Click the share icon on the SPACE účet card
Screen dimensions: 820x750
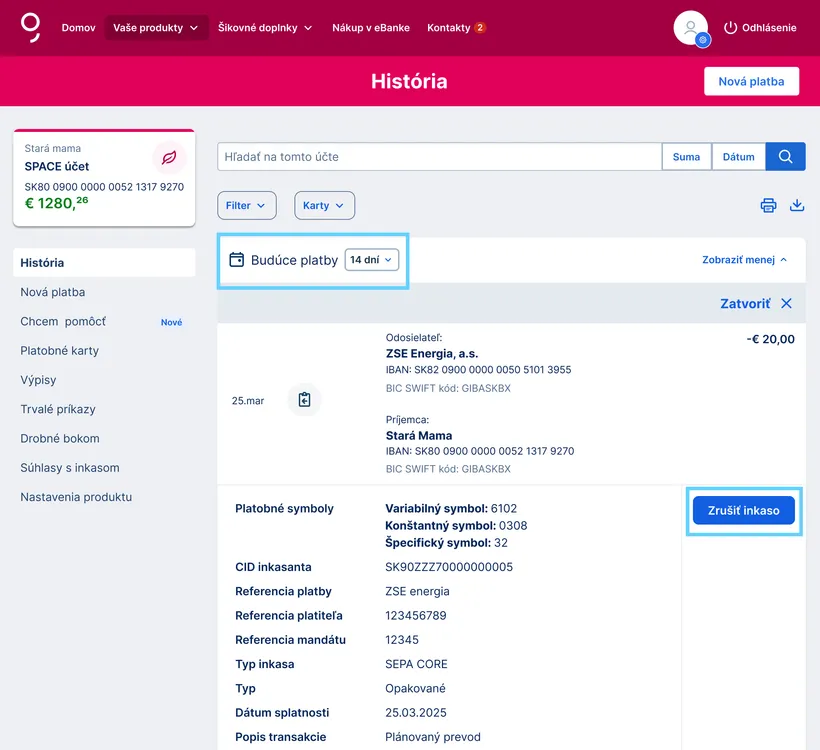[169, 158]
